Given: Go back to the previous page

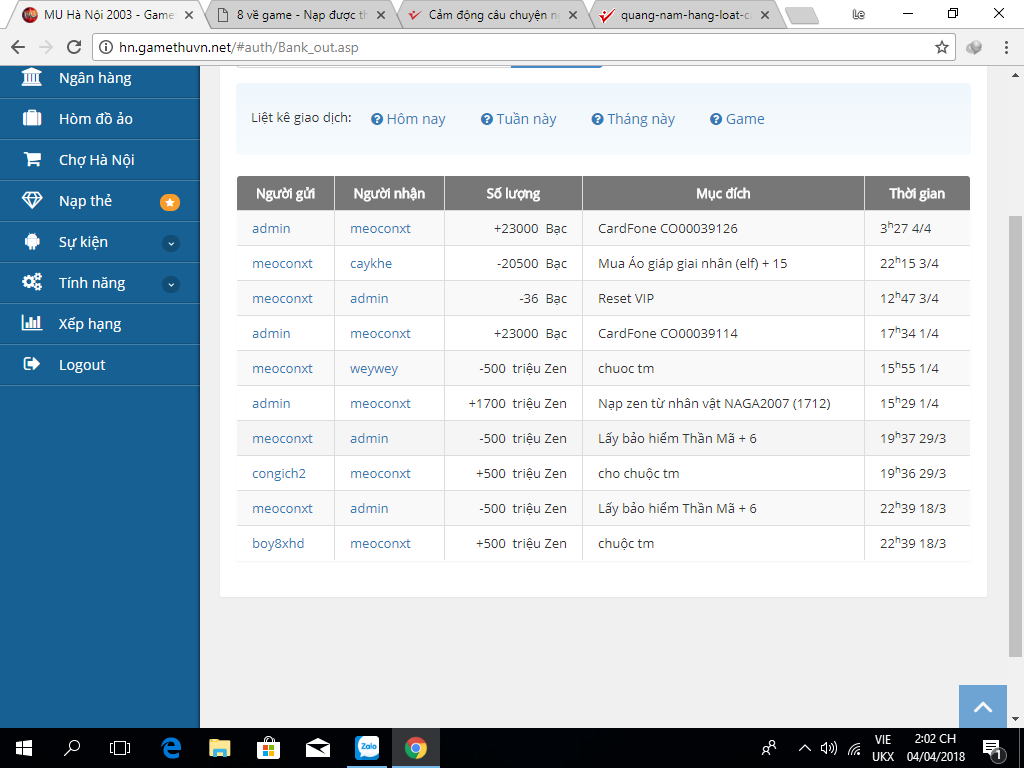Looking at the screenshot, I should pos(18,47).
